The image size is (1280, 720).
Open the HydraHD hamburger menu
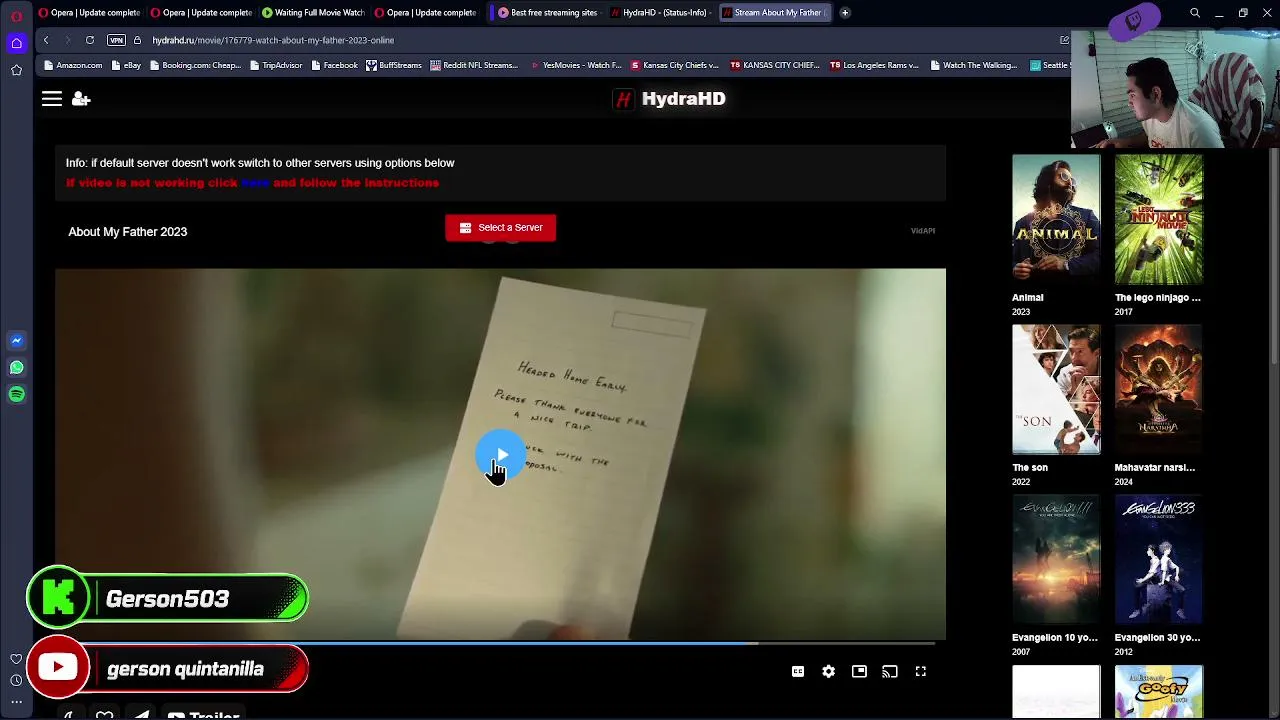(52, 99)
